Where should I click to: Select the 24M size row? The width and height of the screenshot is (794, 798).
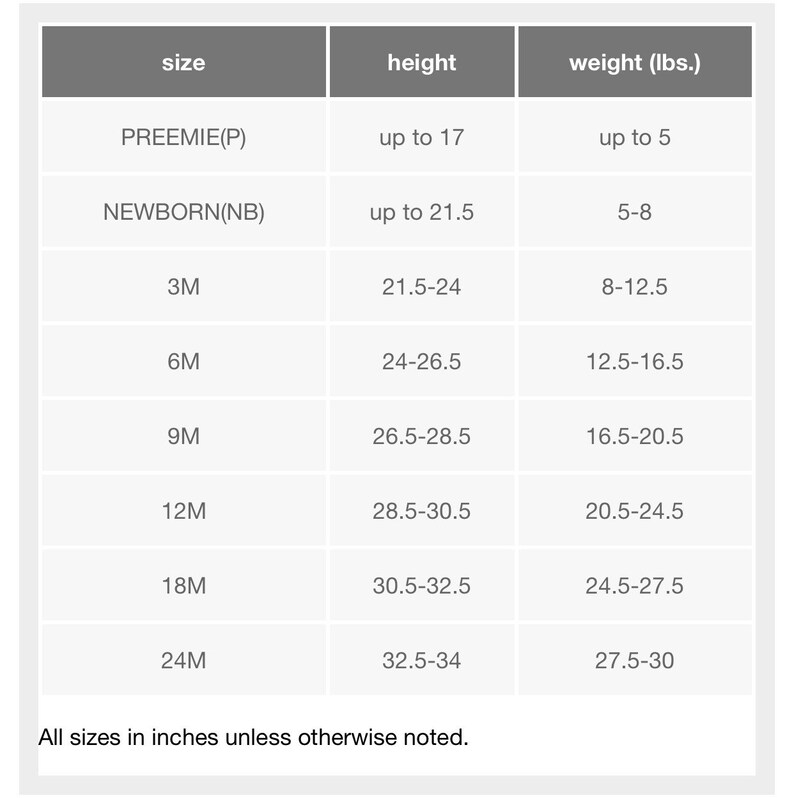click(397, 661)
